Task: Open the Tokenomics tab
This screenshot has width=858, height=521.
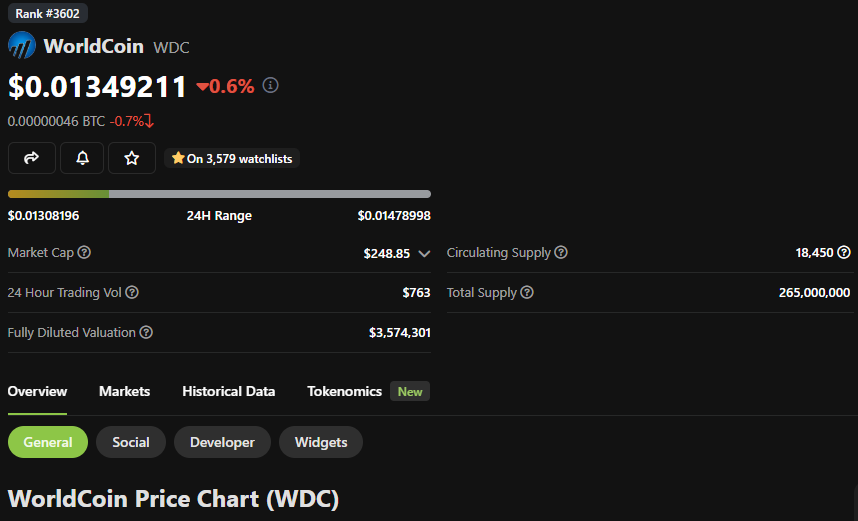Action: coord(344,391)
